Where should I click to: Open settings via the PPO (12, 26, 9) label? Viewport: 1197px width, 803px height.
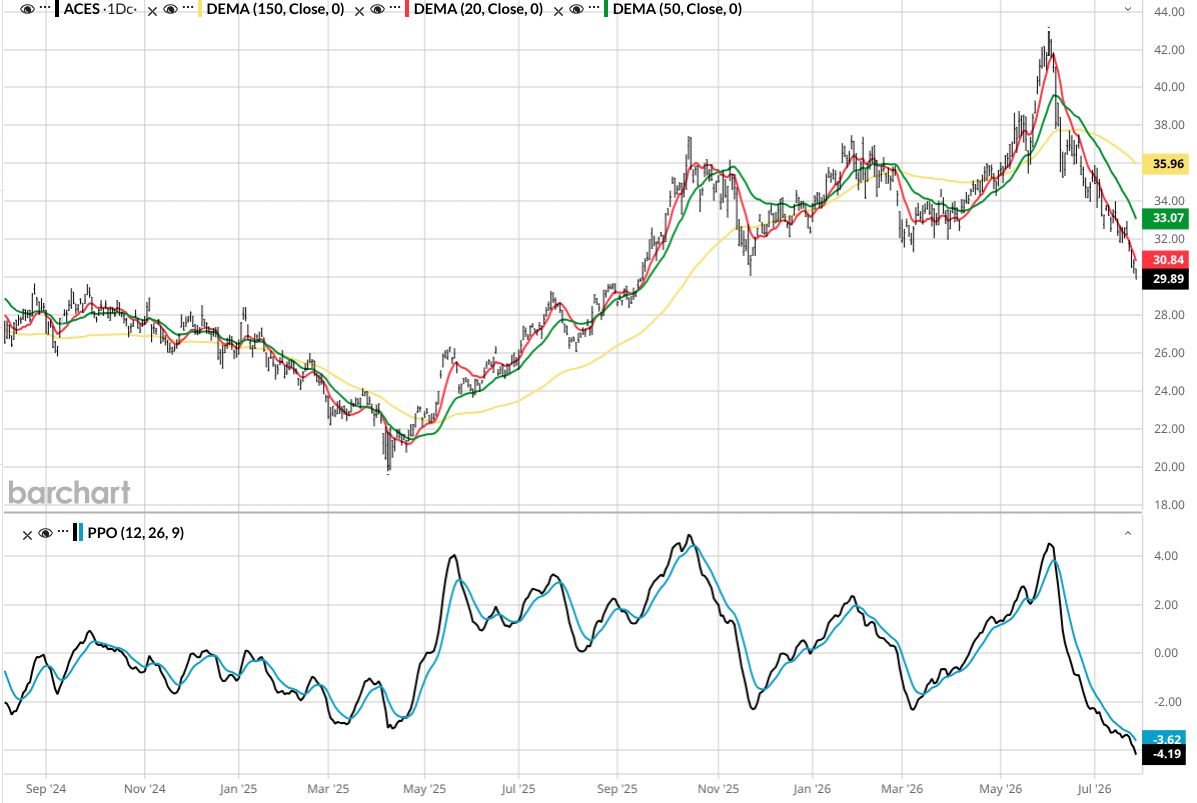tap(135, 533)
